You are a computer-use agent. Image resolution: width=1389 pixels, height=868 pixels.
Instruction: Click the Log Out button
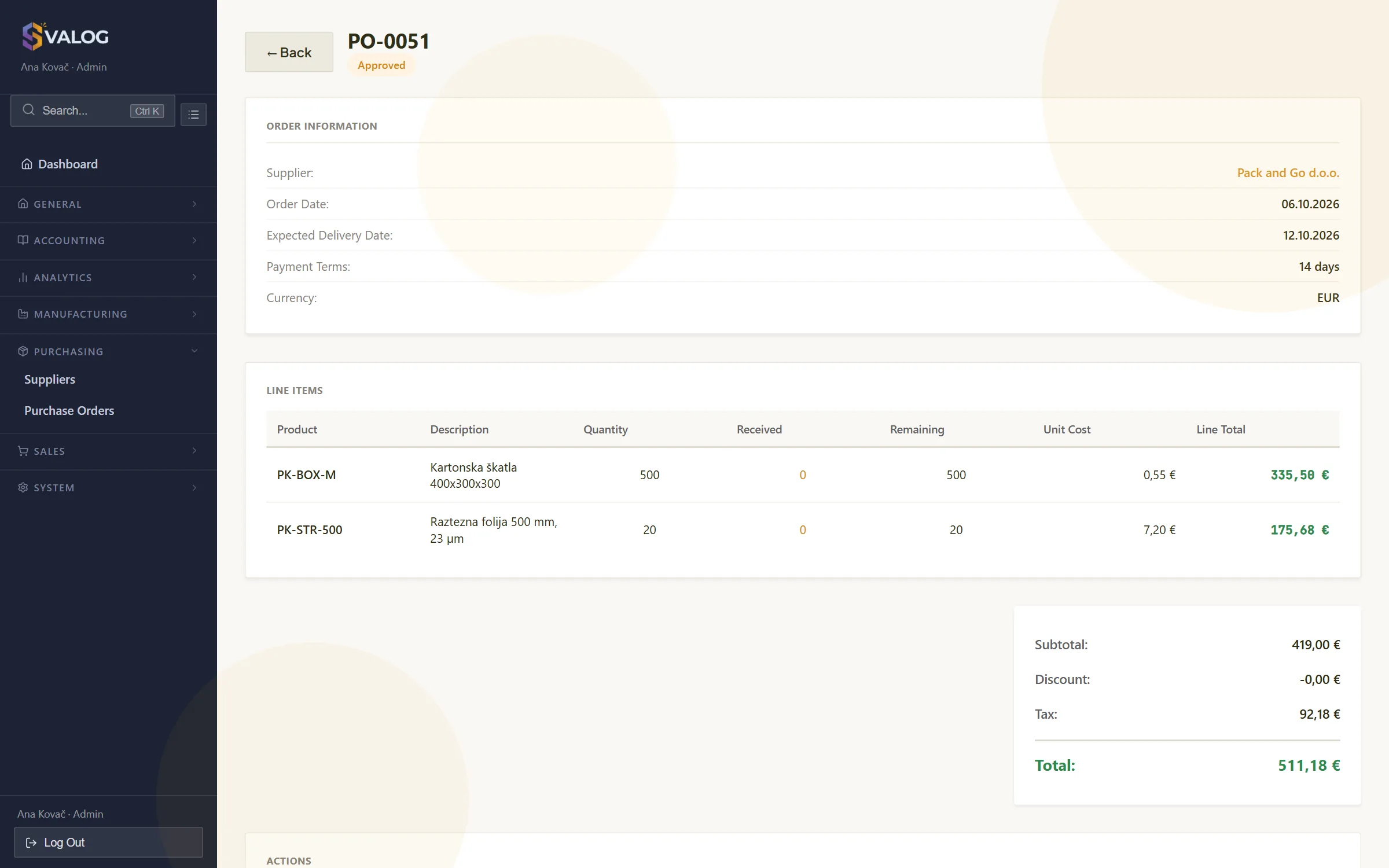click(x=108, y=843)
